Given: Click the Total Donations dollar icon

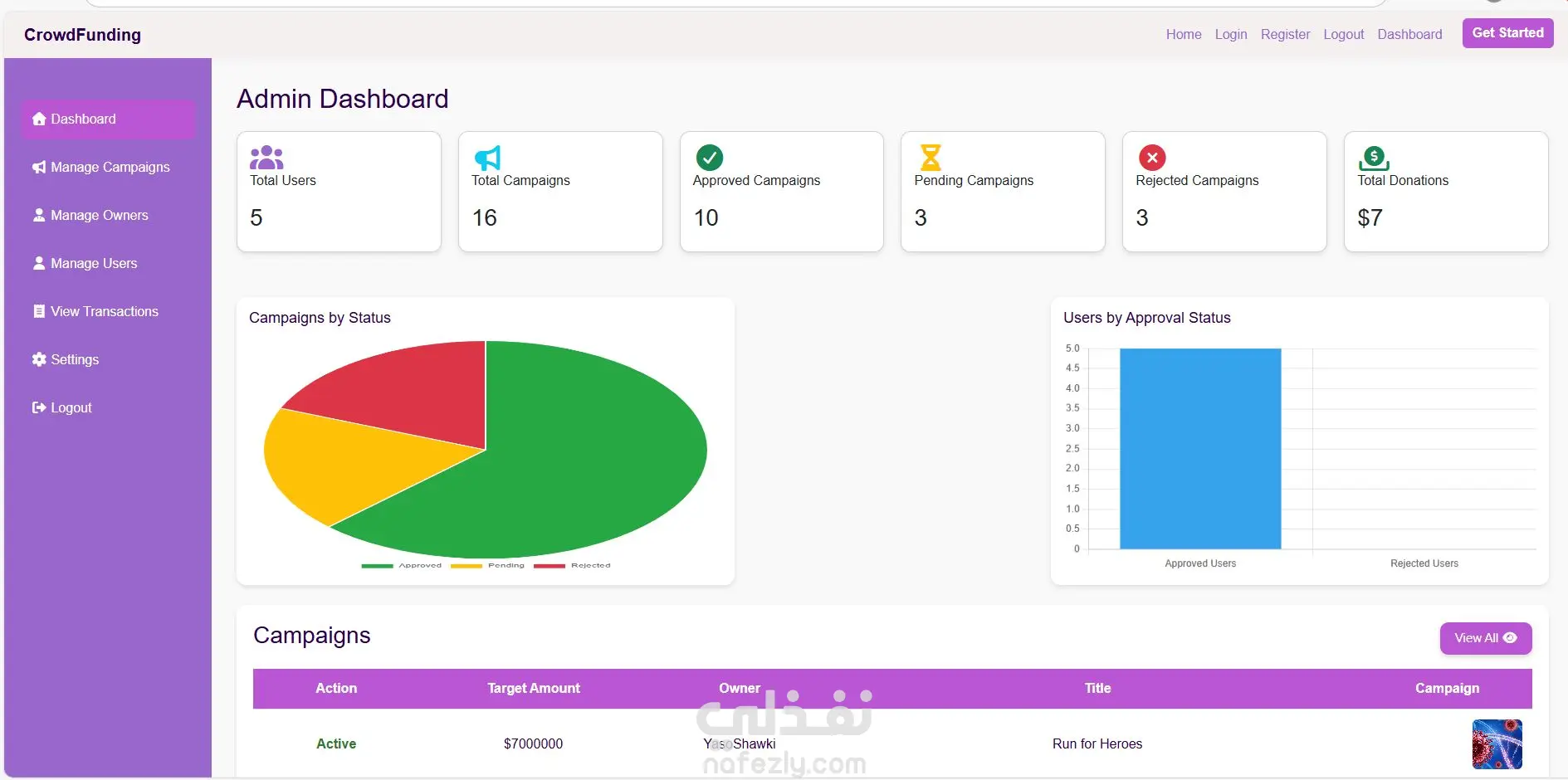Looking at the screenshot, I should [1374, 158].
